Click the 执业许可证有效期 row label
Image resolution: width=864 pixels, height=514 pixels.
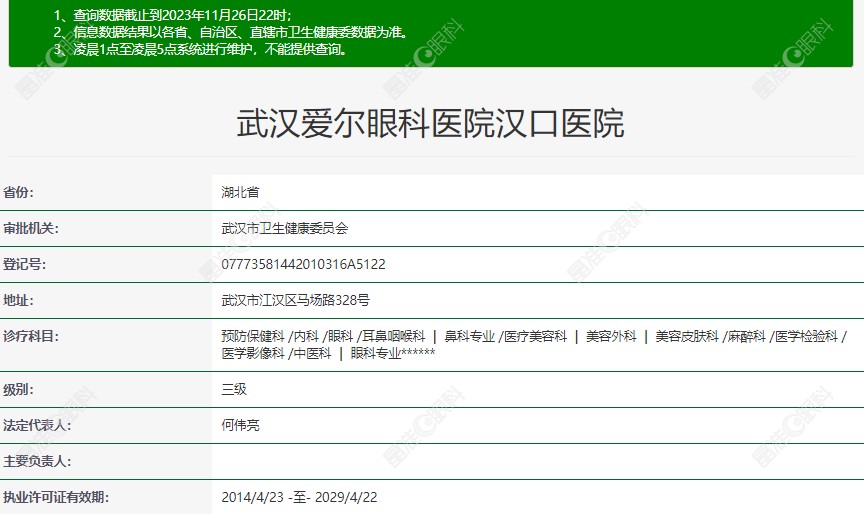(x=55, y=497)
